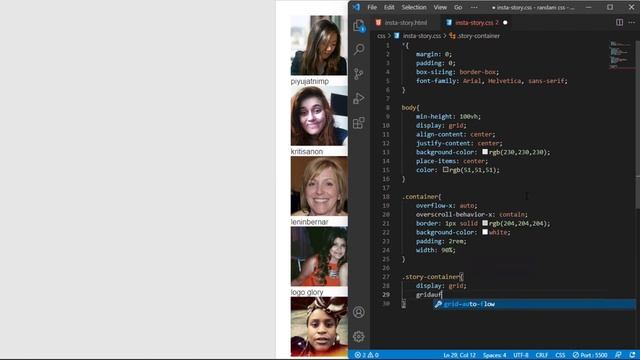Open the Go menu
Image resolution: width=640 pixels, height=360 pixels.
click(458, 7)
